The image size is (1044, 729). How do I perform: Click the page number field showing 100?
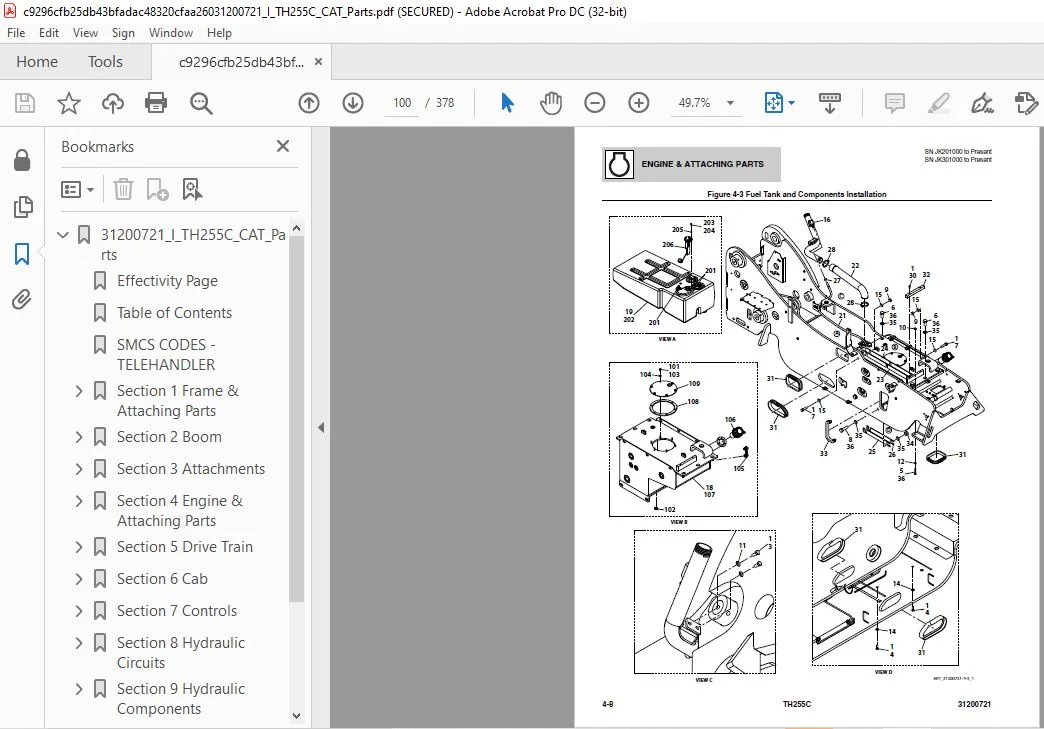401,103
